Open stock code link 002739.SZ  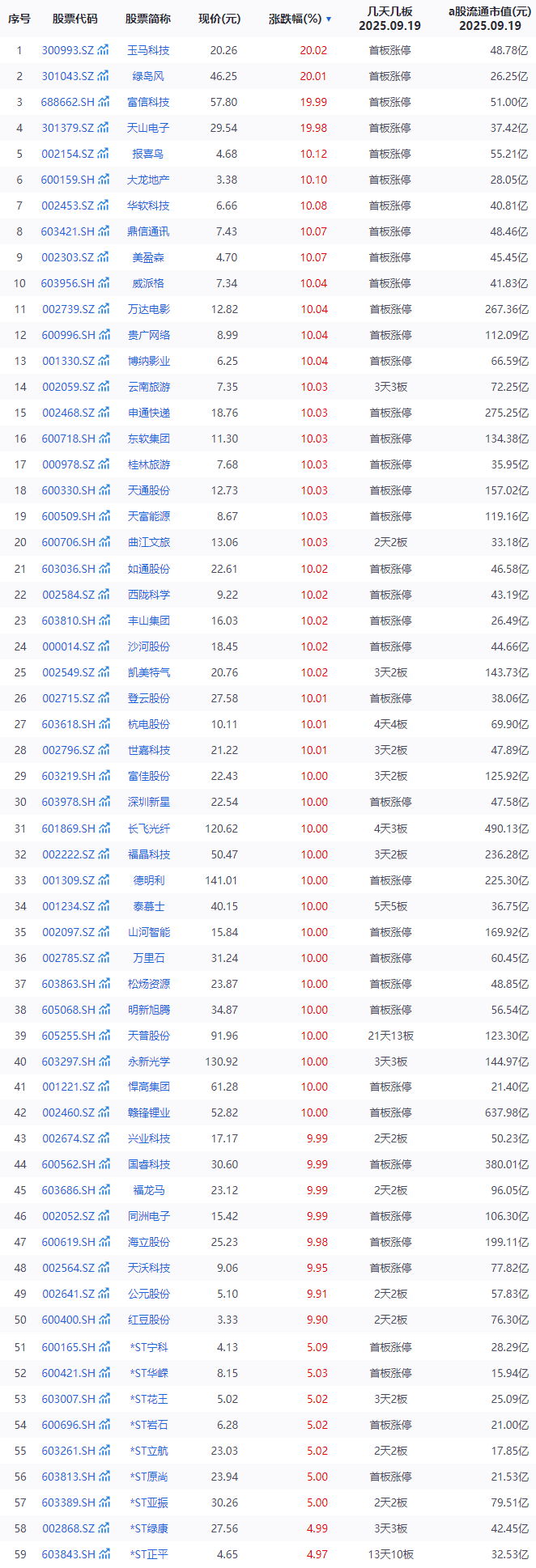point(68,309)
